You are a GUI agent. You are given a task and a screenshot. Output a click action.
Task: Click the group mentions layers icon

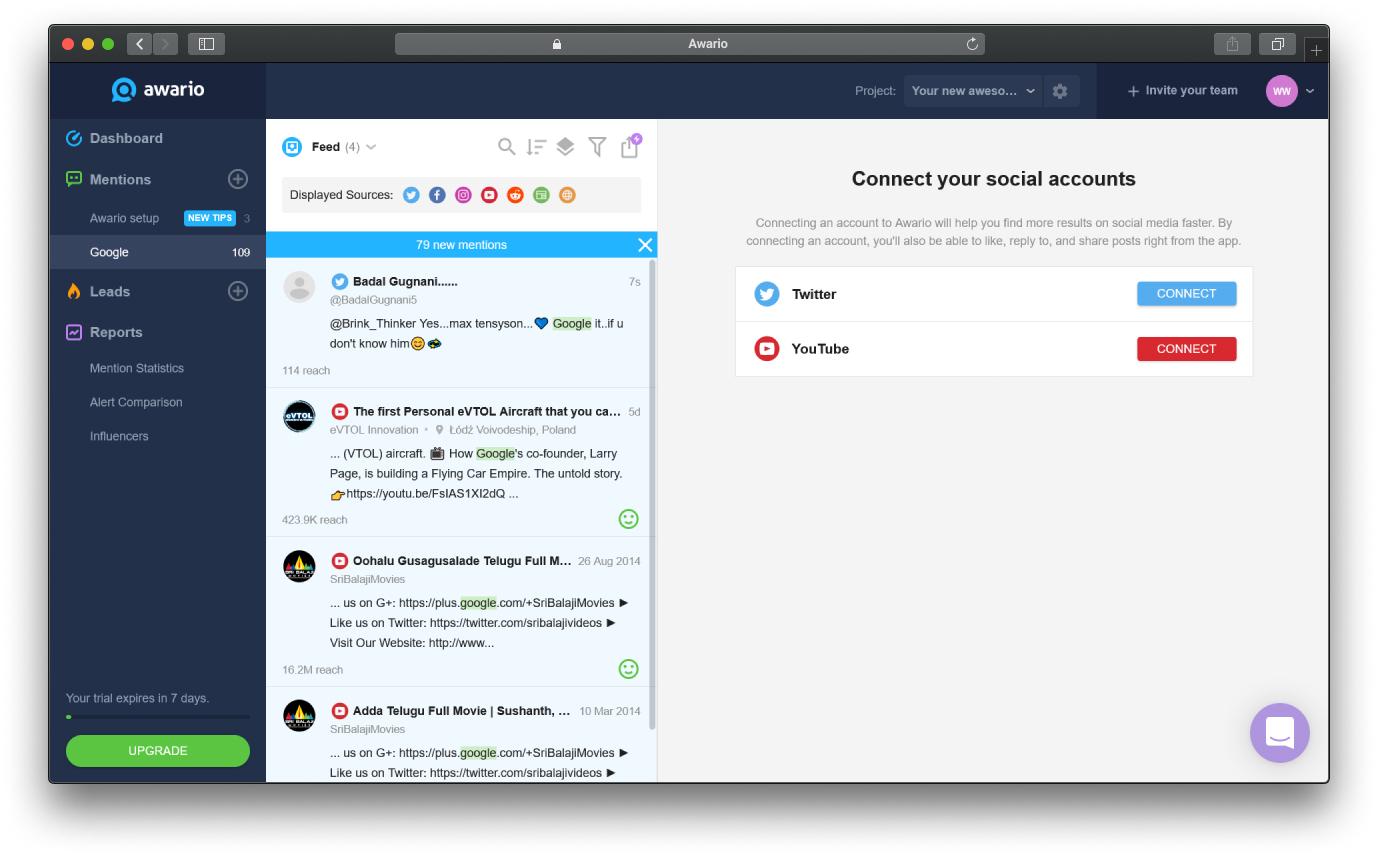[565, 147]
